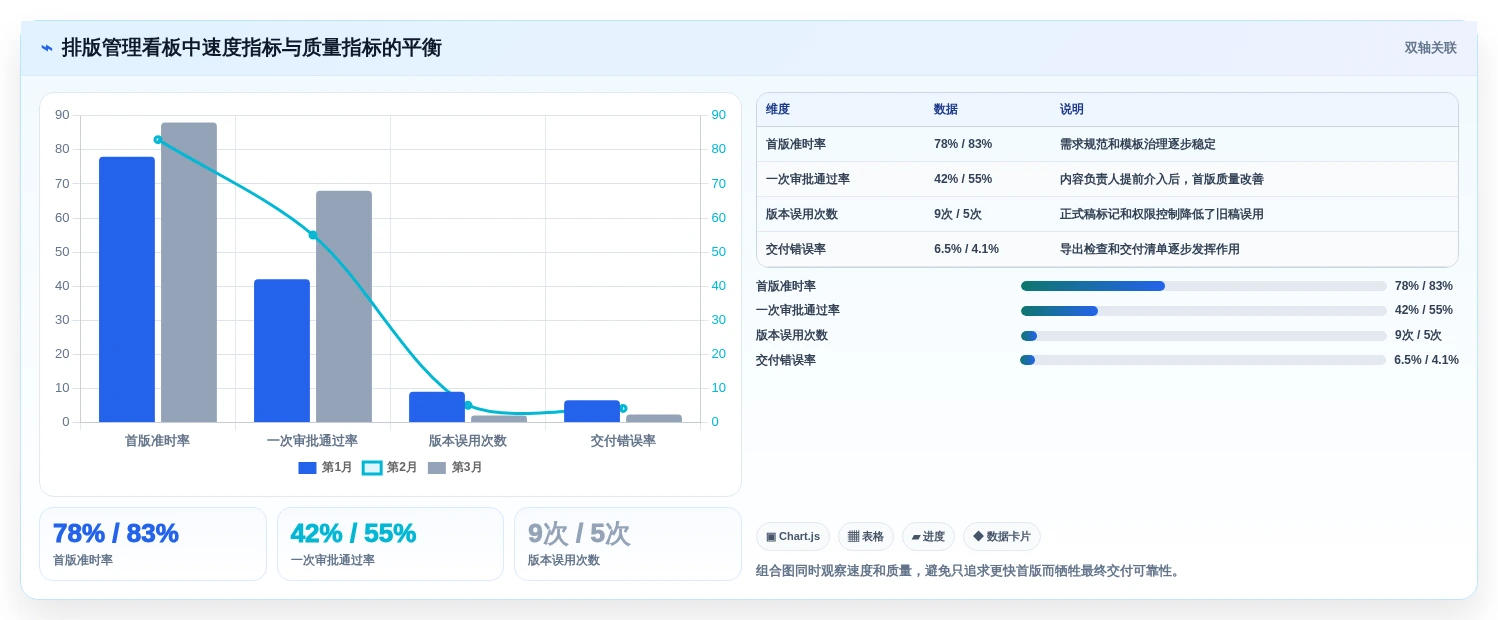
Task: Click the 表格 tag chip
Action: click(x=866, y=537)
